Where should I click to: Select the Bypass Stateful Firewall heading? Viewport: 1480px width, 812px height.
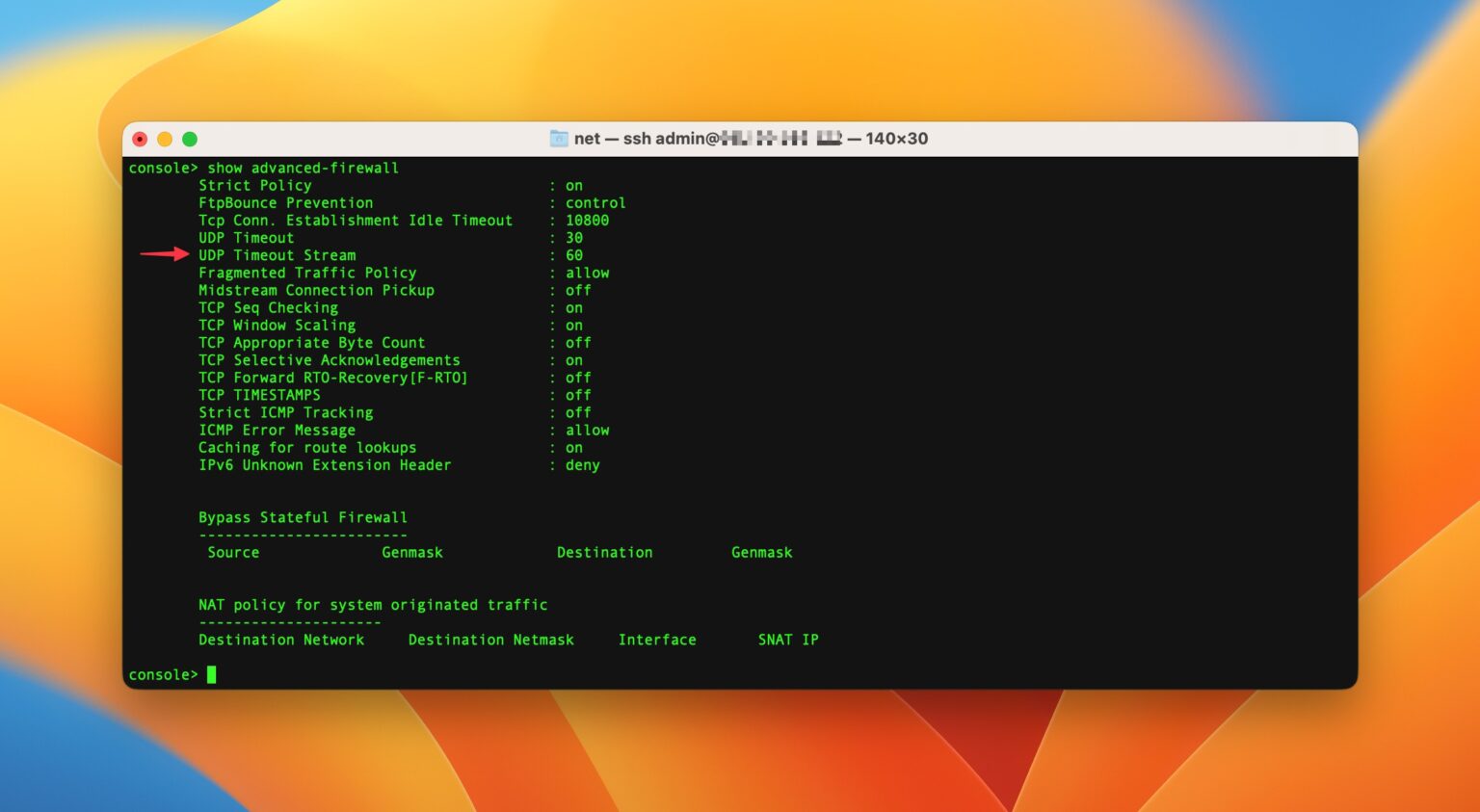click(302, 517)
